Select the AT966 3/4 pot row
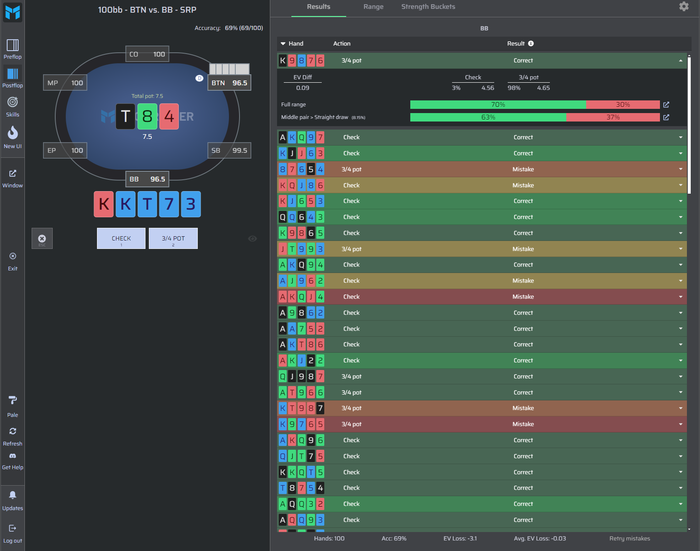 point(482,392)
